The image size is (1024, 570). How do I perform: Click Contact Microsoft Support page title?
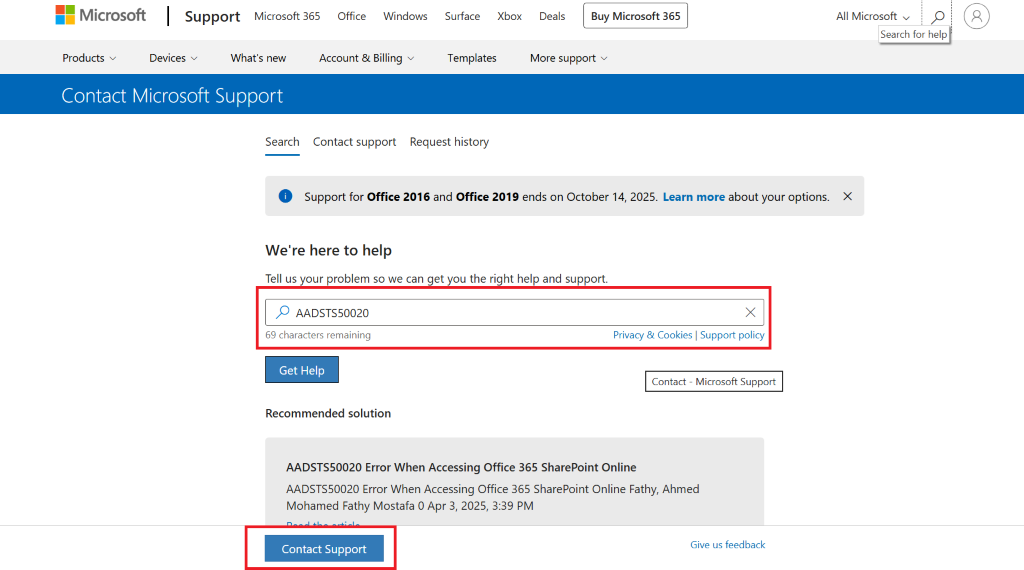point(172,95)
